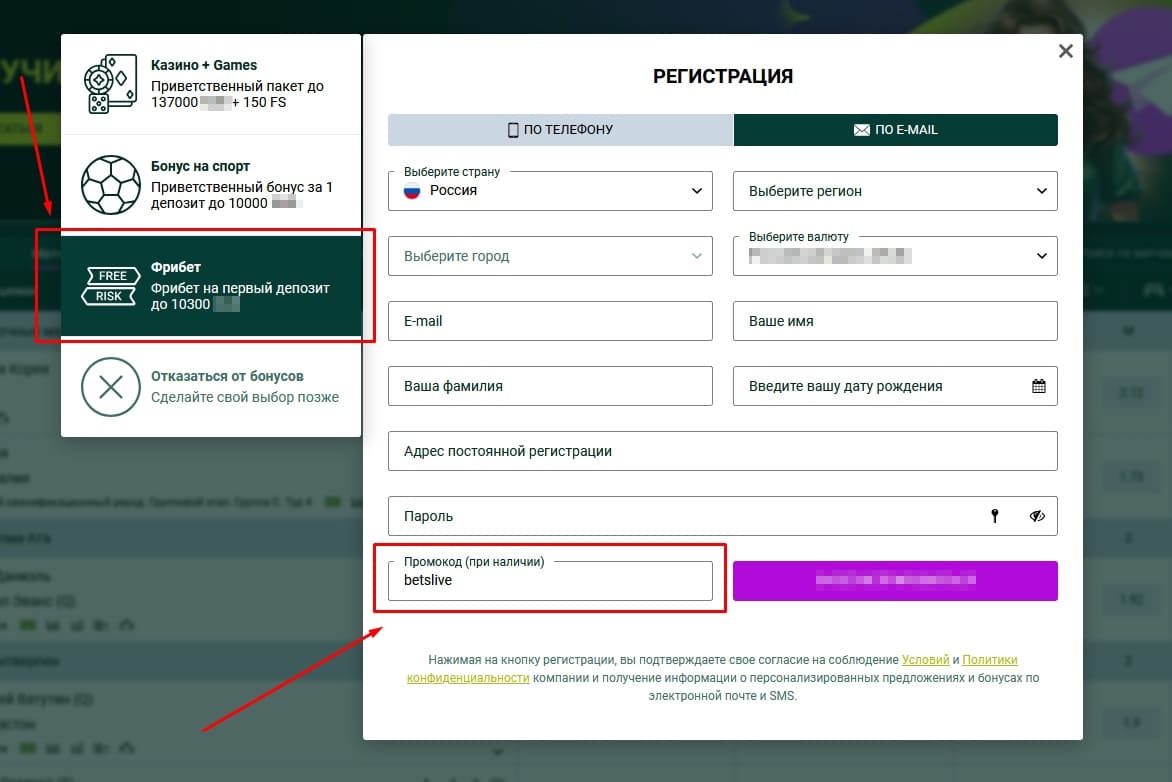The width and height of the screenshot is (1172, 782).
Task: Click the purple registration button
Action: point(895,581)
